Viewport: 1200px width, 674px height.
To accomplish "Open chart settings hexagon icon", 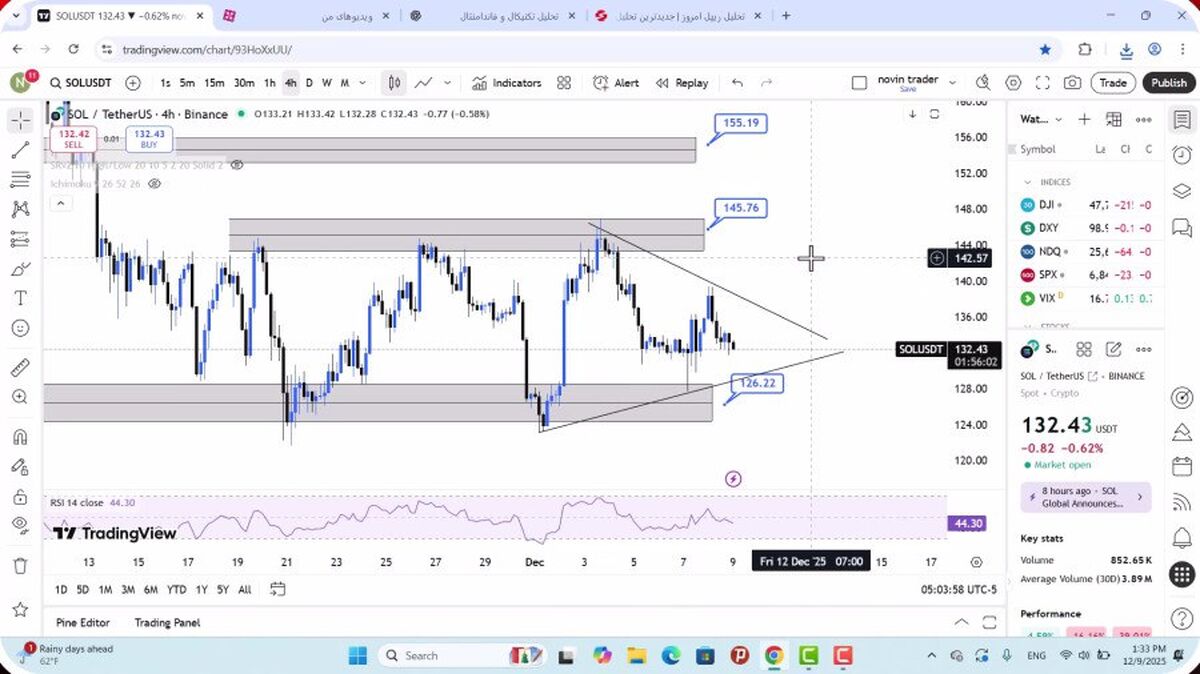I will point(1013,83).
